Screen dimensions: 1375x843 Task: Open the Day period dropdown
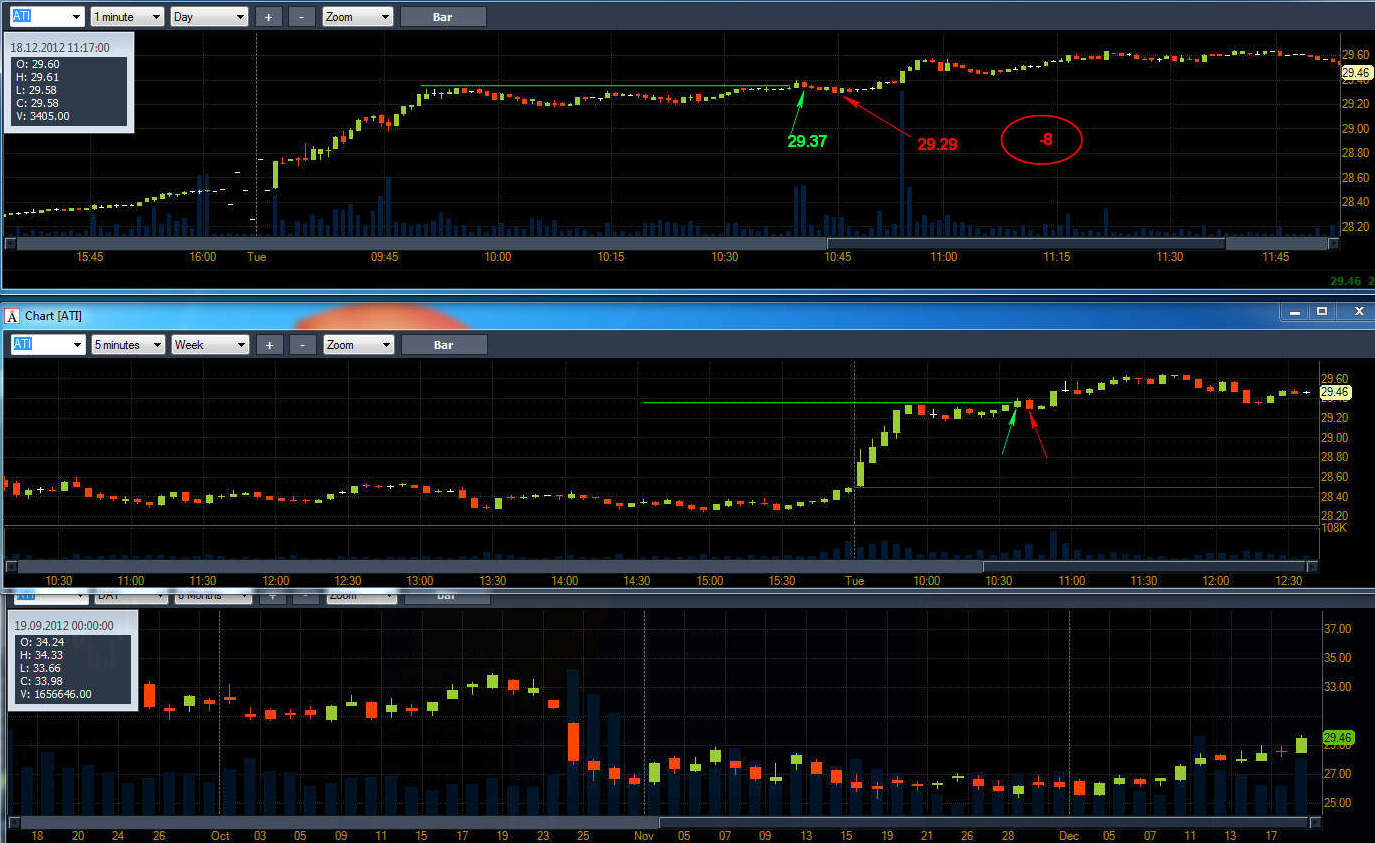coord(209,17)
